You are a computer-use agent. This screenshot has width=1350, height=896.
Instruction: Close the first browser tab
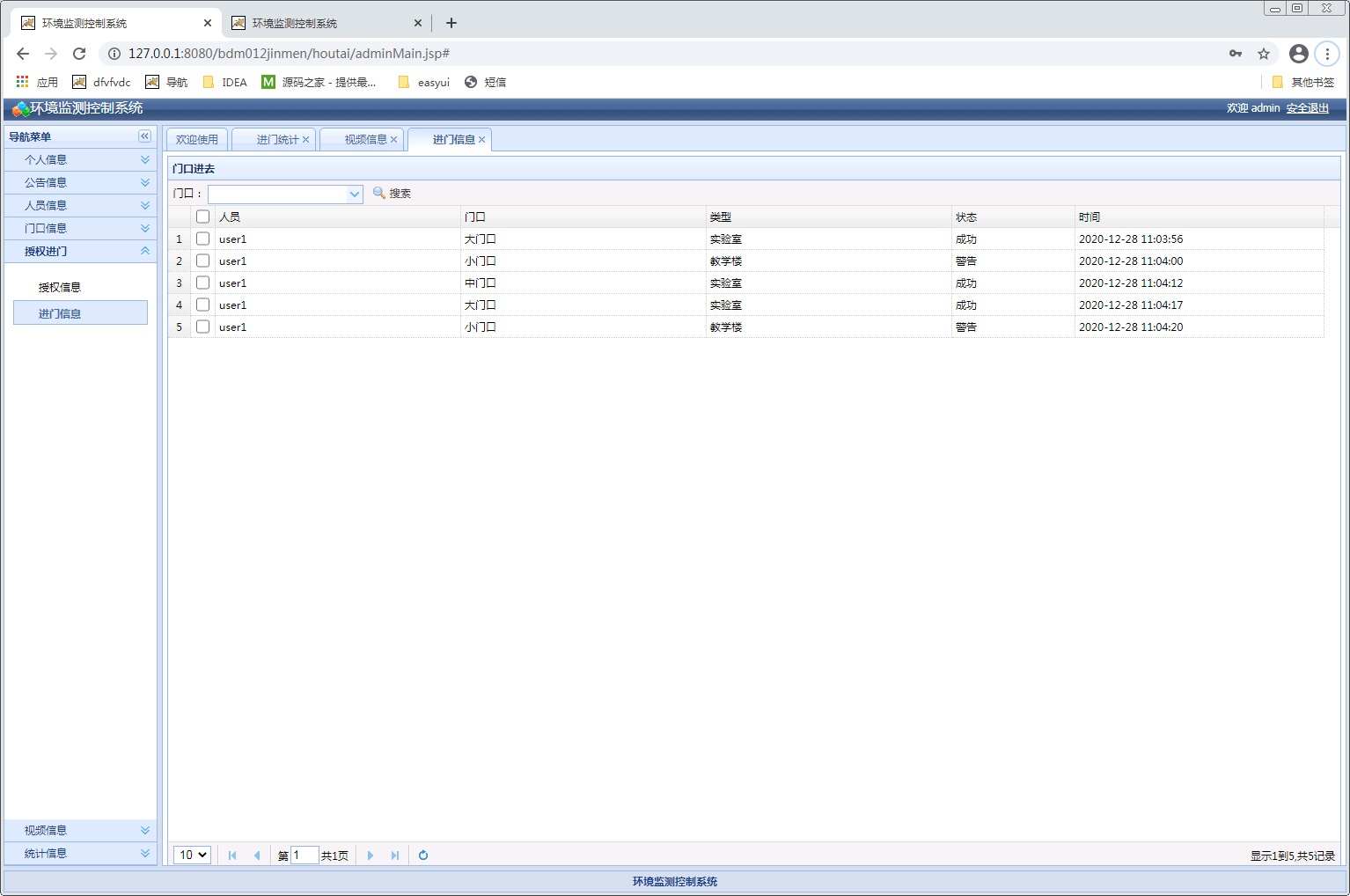[x=208, y=23]
